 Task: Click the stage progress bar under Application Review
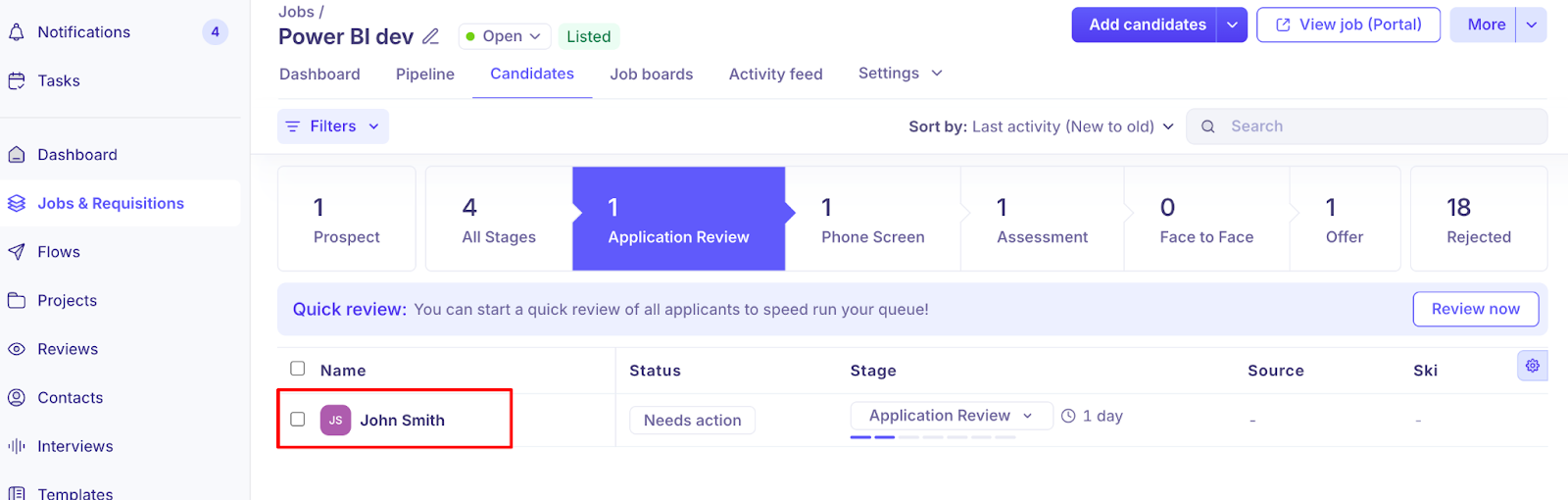point(933,437)
